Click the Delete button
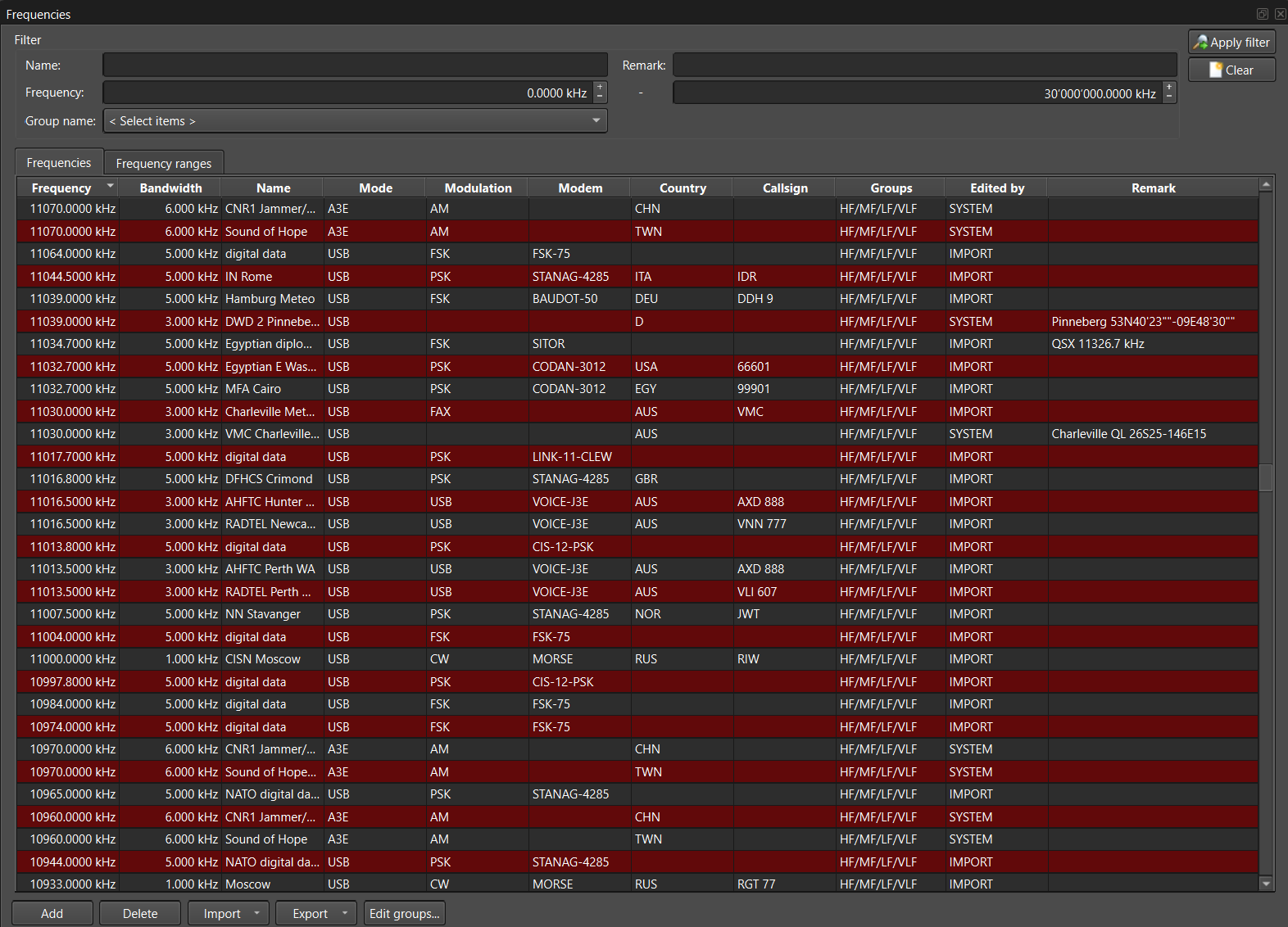Viewport: 1288px width, 927px height. click(x=140, y=913)
